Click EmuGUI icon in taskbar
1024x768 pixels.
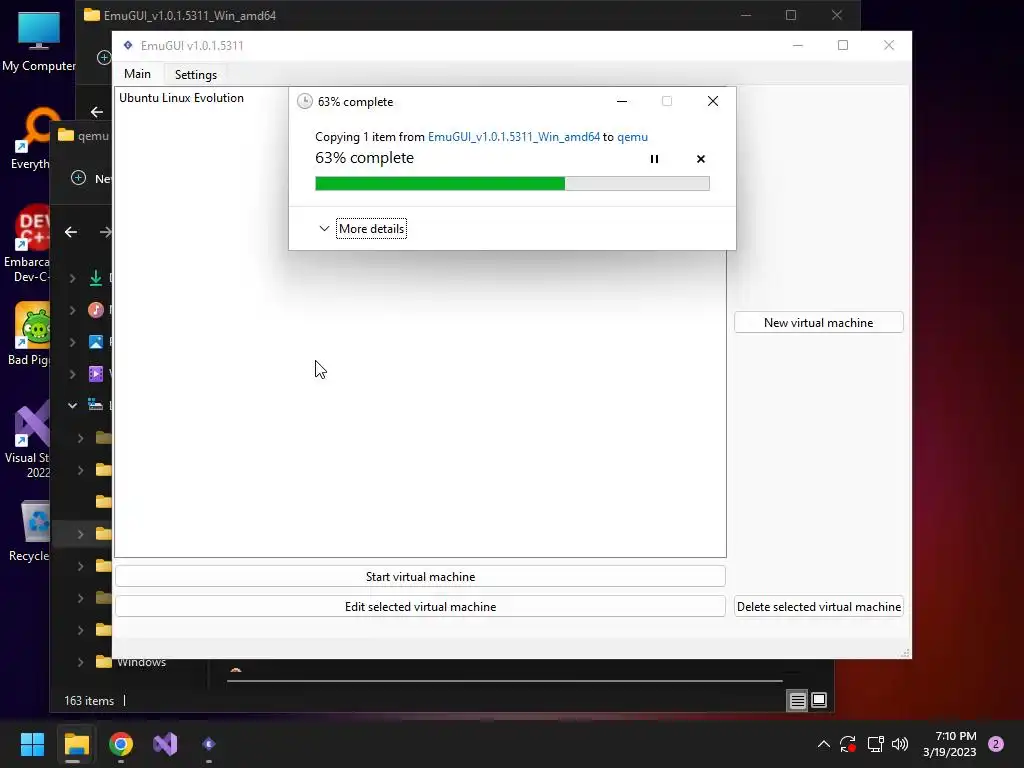[209, 744]
